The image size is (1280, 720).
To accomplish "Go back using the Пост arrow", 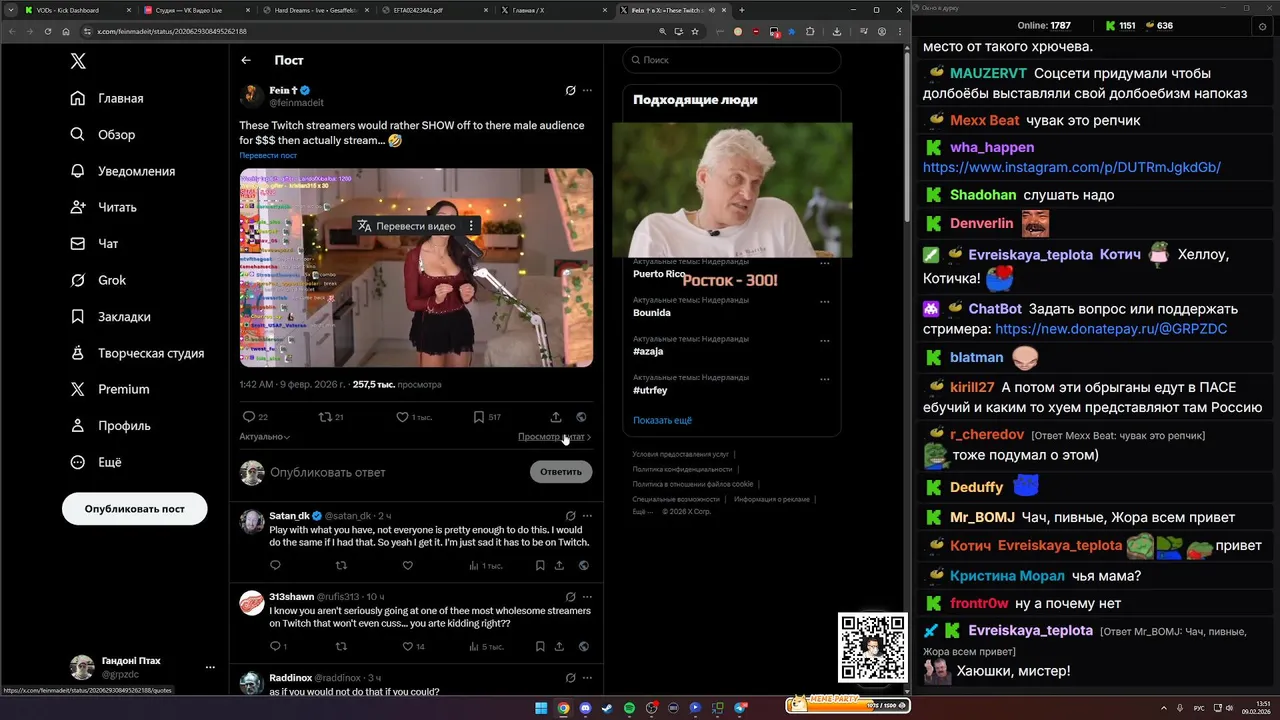I will pyautogui.click(x=246, y=60).
